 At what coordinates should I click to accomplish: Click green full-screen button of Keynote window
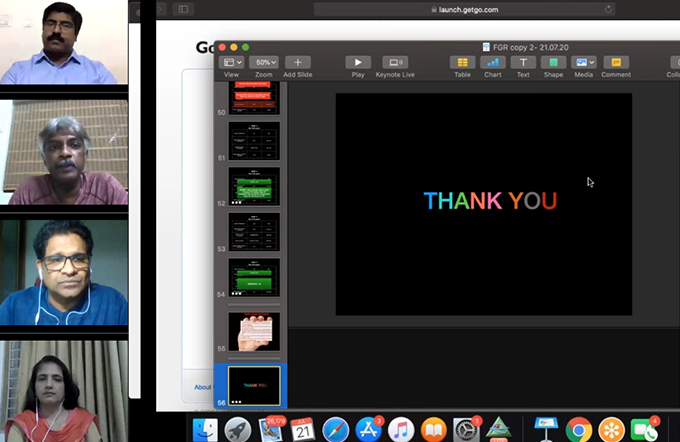(246, 47)
